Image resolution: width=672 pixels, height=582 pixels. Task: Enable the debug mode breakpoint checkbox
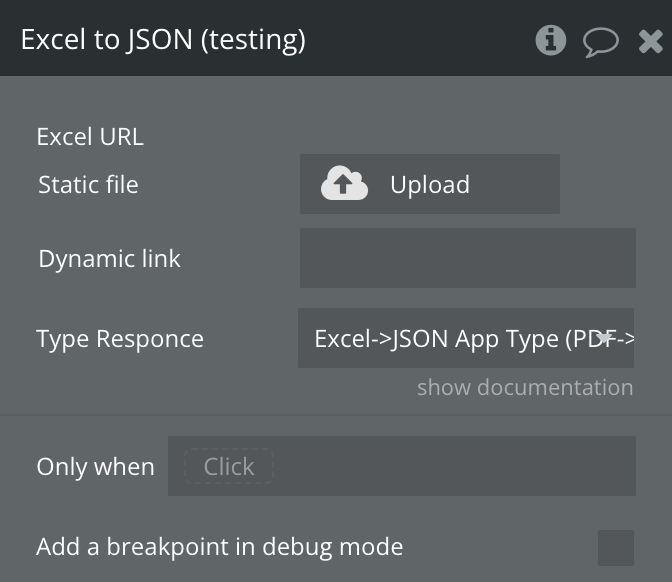[x=615, y=548]
